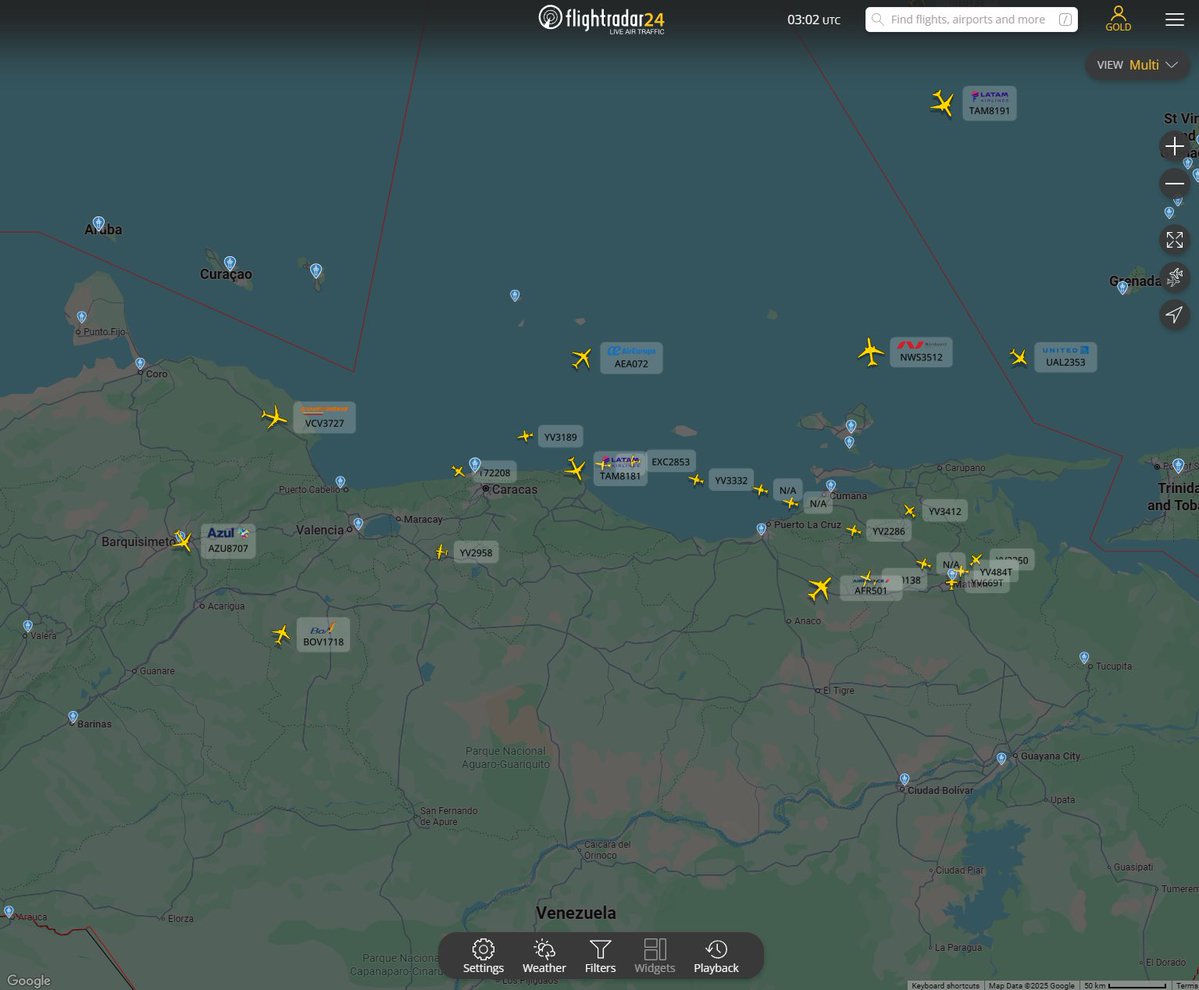This screenshot has height=990, width=1199.
Task: Toggle fullscreen map view
Action: 1175,240
